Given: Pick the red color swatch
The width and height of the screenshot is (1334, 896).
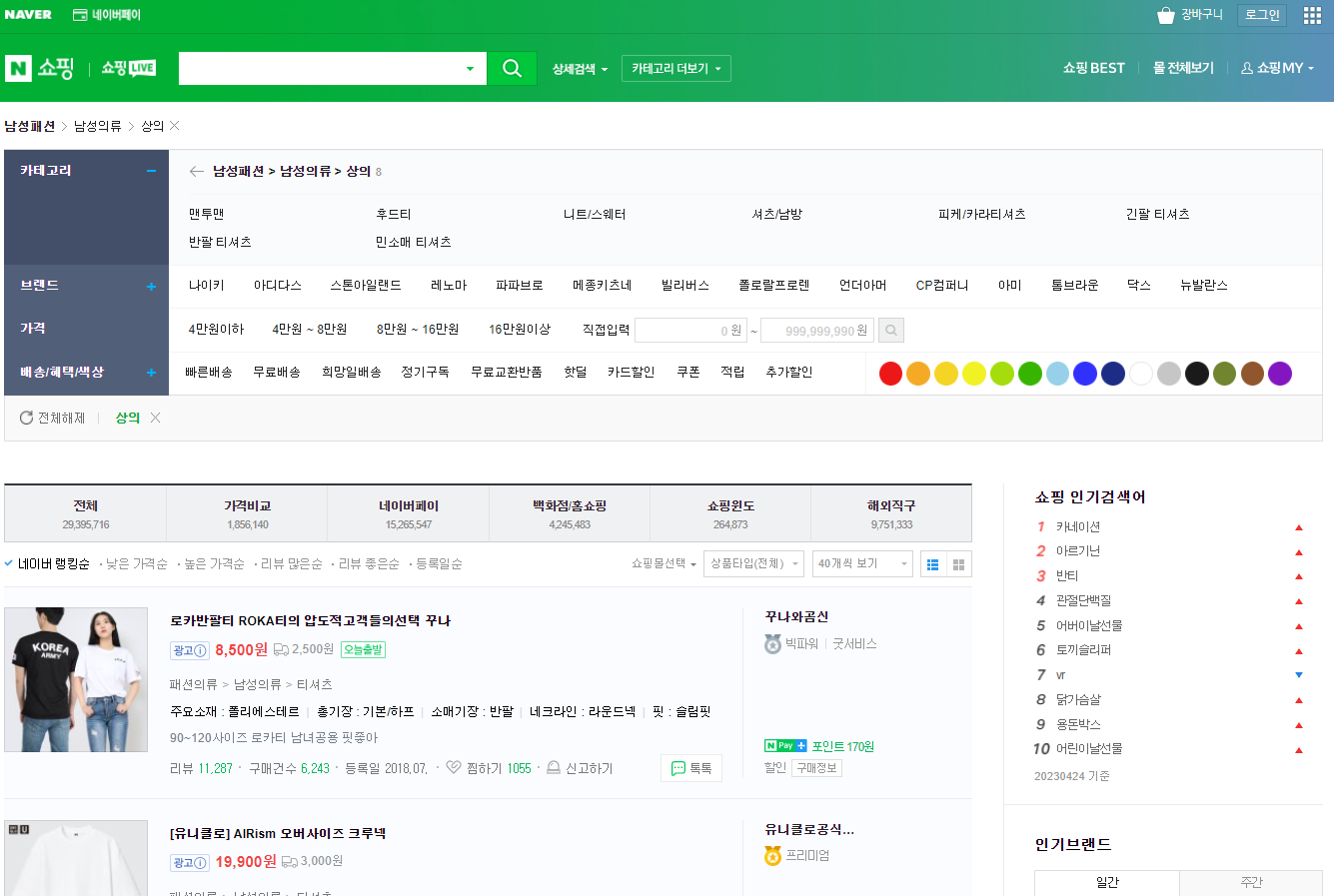Looking at the screenshot, I should tap(890, 374).
